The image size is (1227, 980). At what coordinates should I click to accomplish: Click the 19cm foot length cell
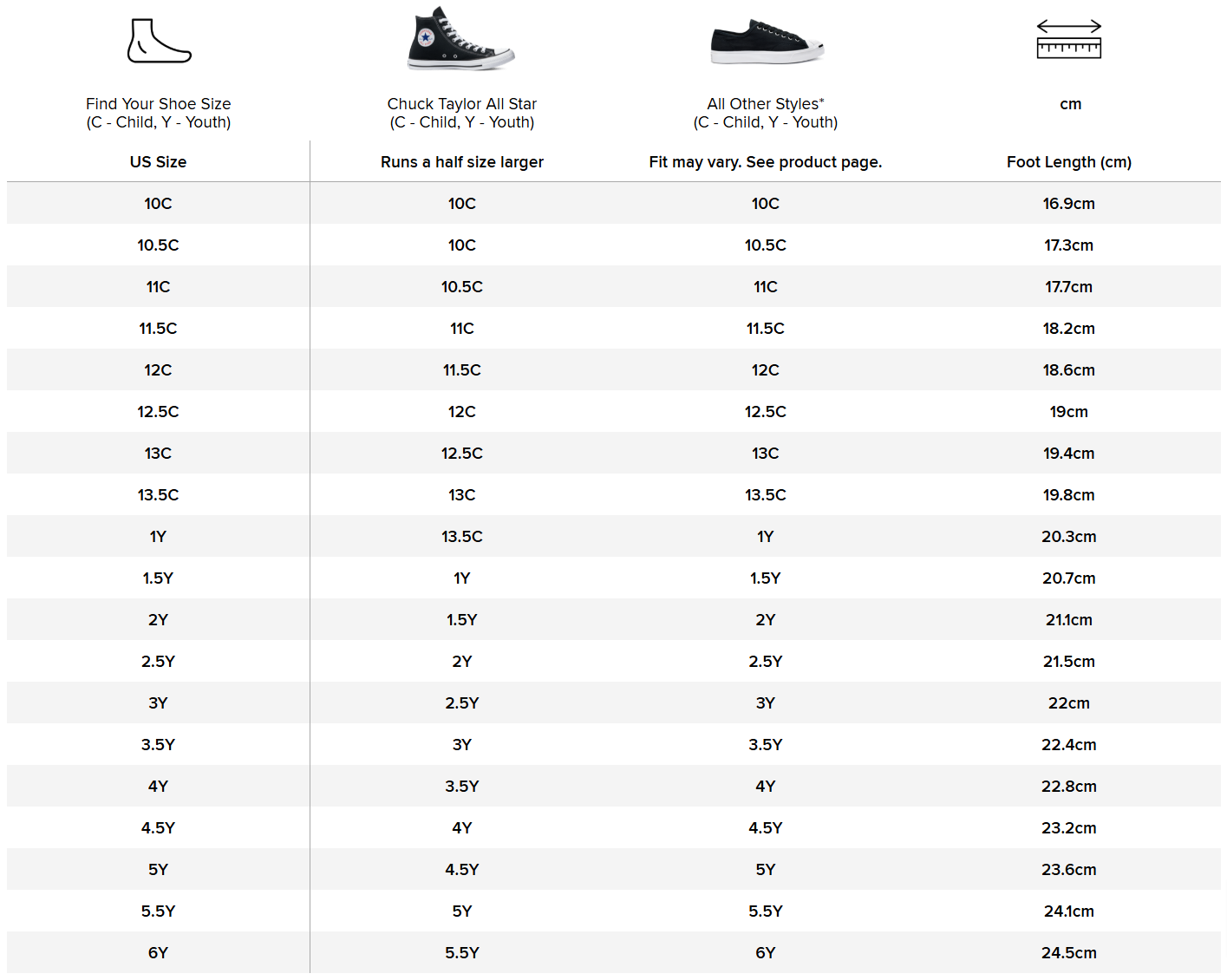pos(1068,412)
